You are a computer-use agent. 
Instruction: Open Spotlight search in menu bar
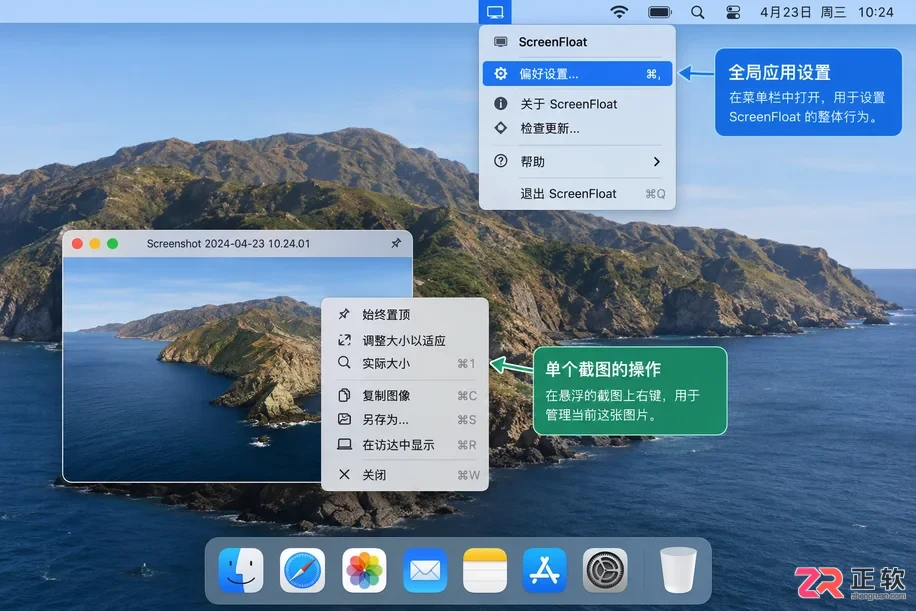coord(697,12)
